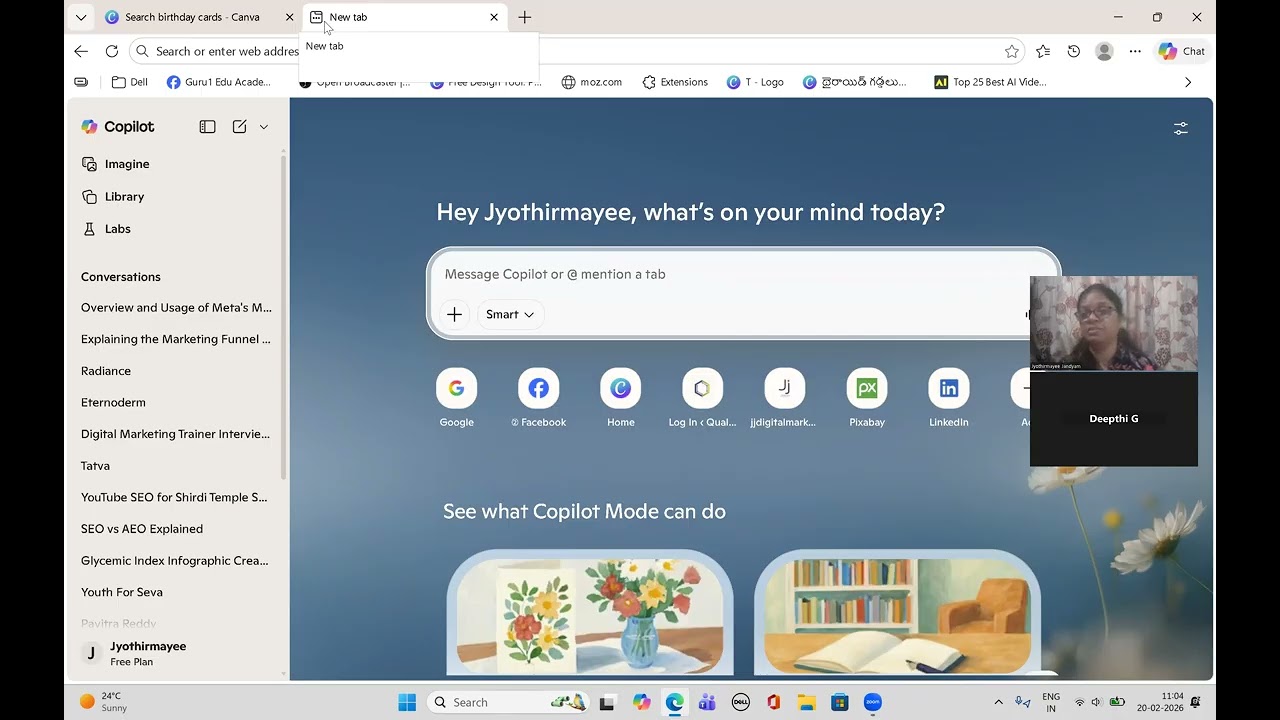Open Log In Qual quick link
Image resolution: width=1280 pixels, height=720 pixels.
tap(702, 397)
